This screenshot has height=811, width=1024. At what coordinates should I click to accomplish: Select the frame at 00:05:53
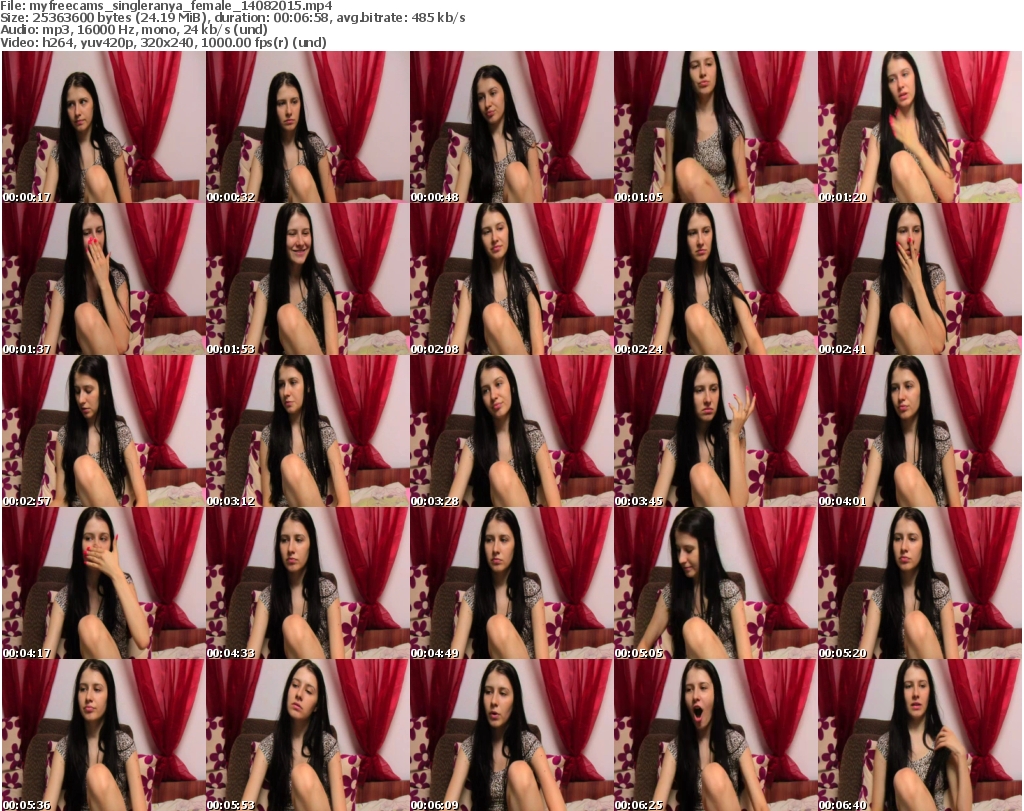(x=308, y=735)
